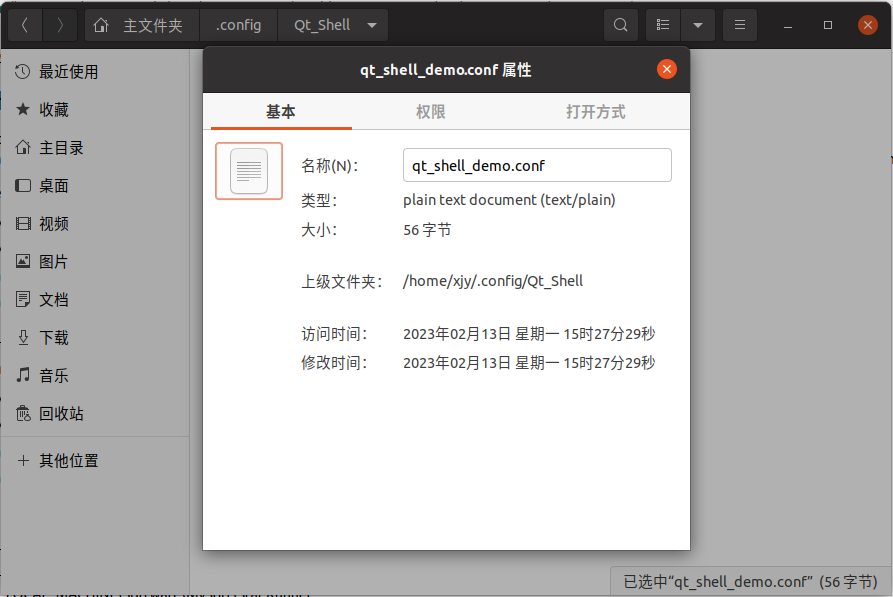Select the 基本 tab
This screenshot has height=597, width=893.
click(281, 112)
